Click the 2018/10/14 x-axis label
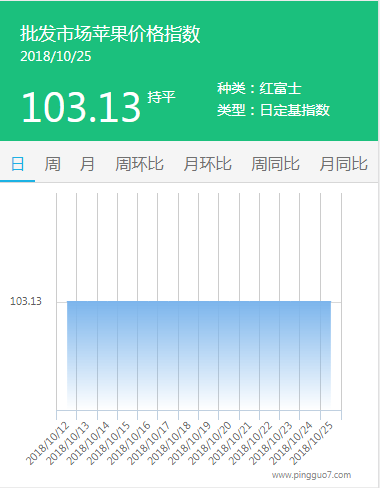The width and height of the screenshot is (380, 488). click(x=88, y=443)
